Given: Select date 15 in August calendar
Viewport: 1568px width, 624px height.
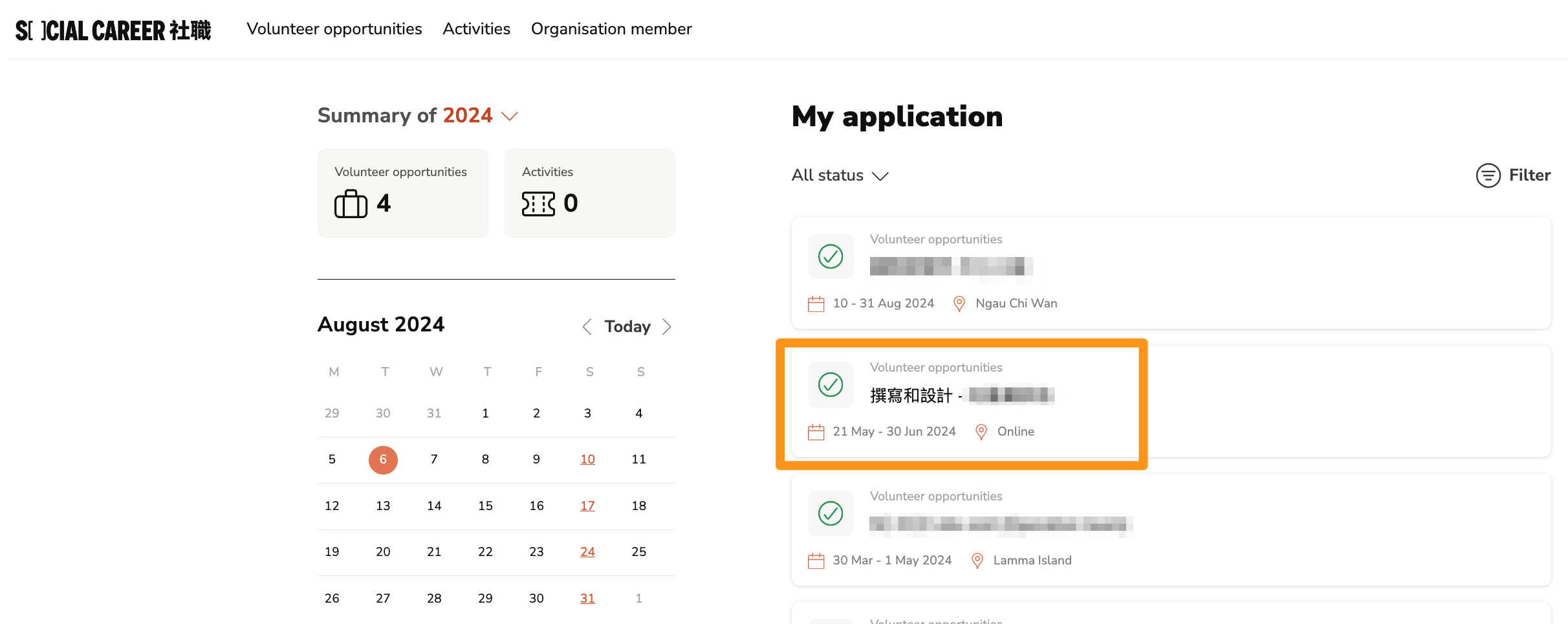Looking at the screenshot, I should pos(485,506).
